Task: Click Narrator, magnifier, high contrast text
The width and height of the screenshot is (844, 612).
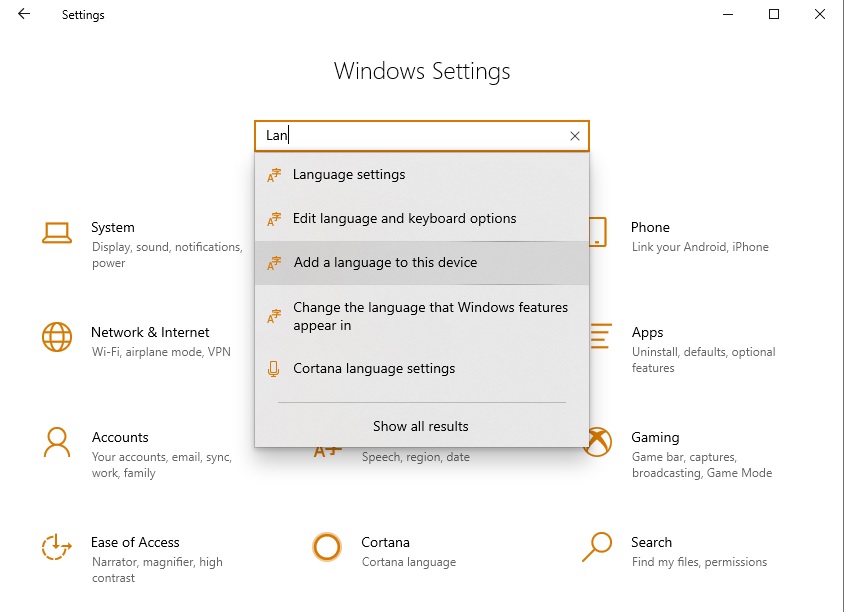Action: coord(157,570)
